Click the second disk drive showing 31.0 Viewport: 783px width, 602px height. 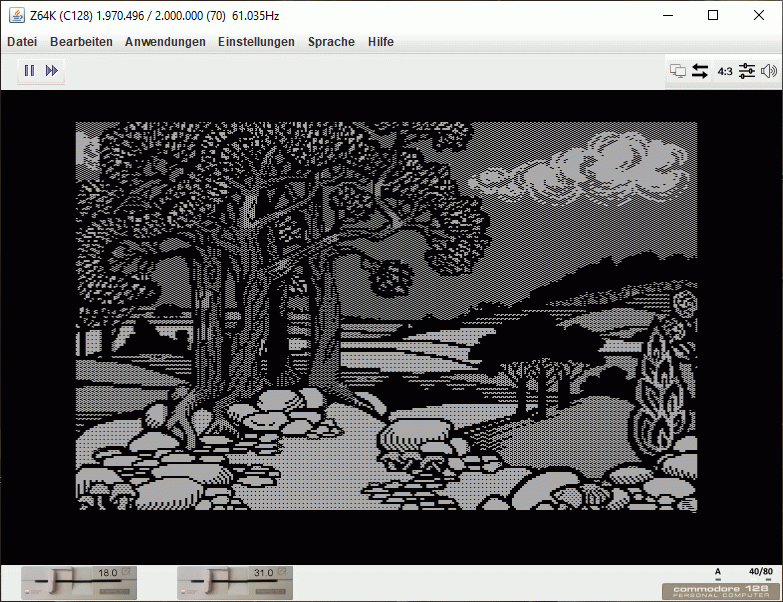(235, 583)
